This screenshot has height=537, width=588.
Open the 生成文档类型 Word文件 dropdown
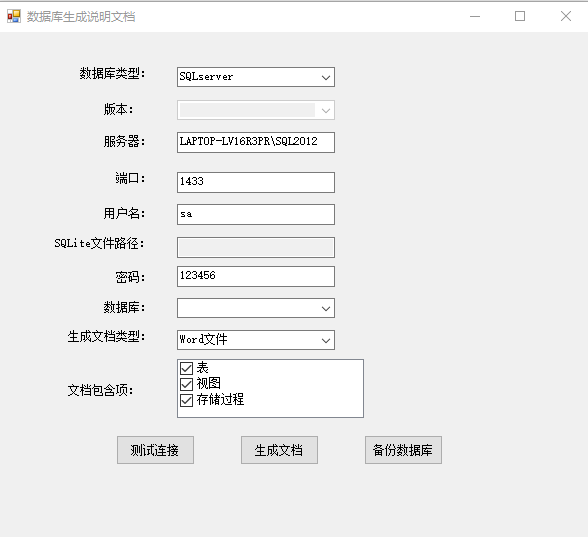256,340
